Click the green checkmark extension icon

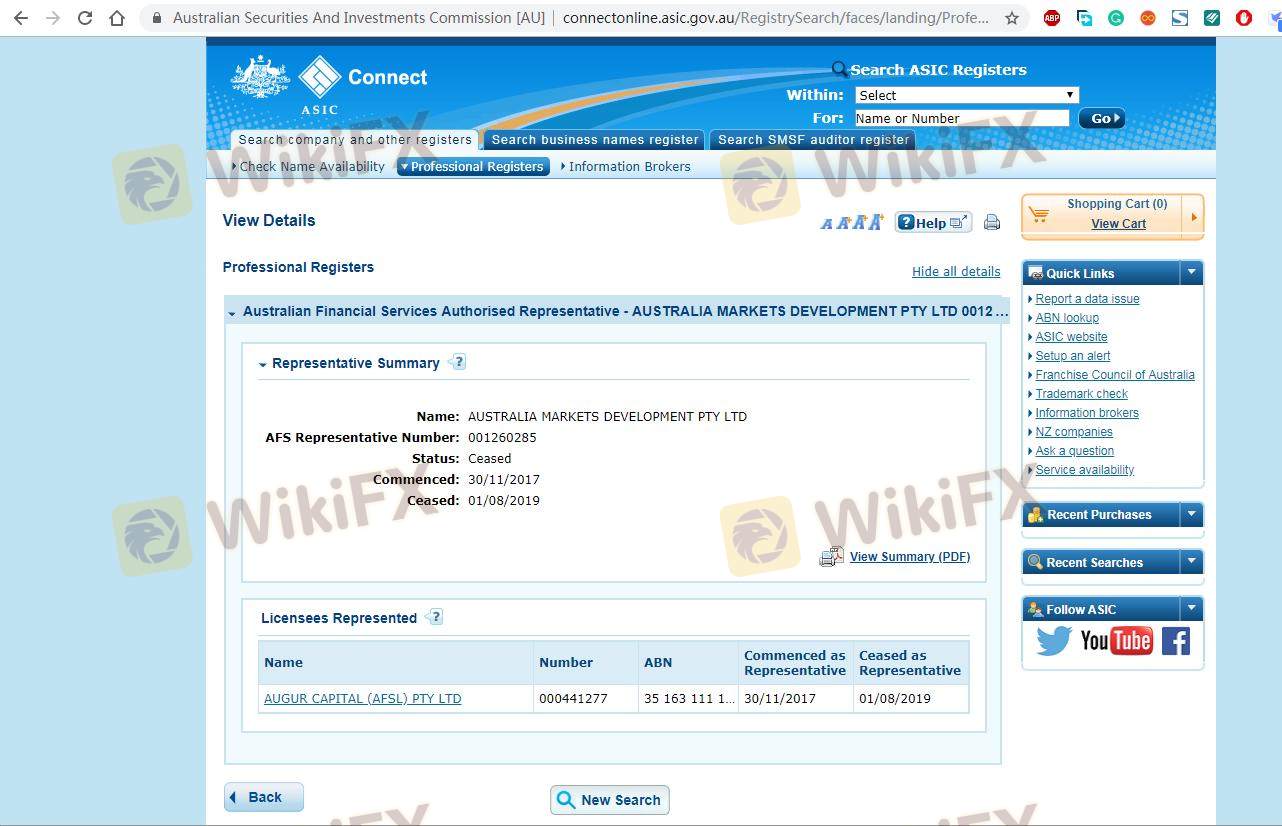pyautogui.click(x=1212, y=18)
